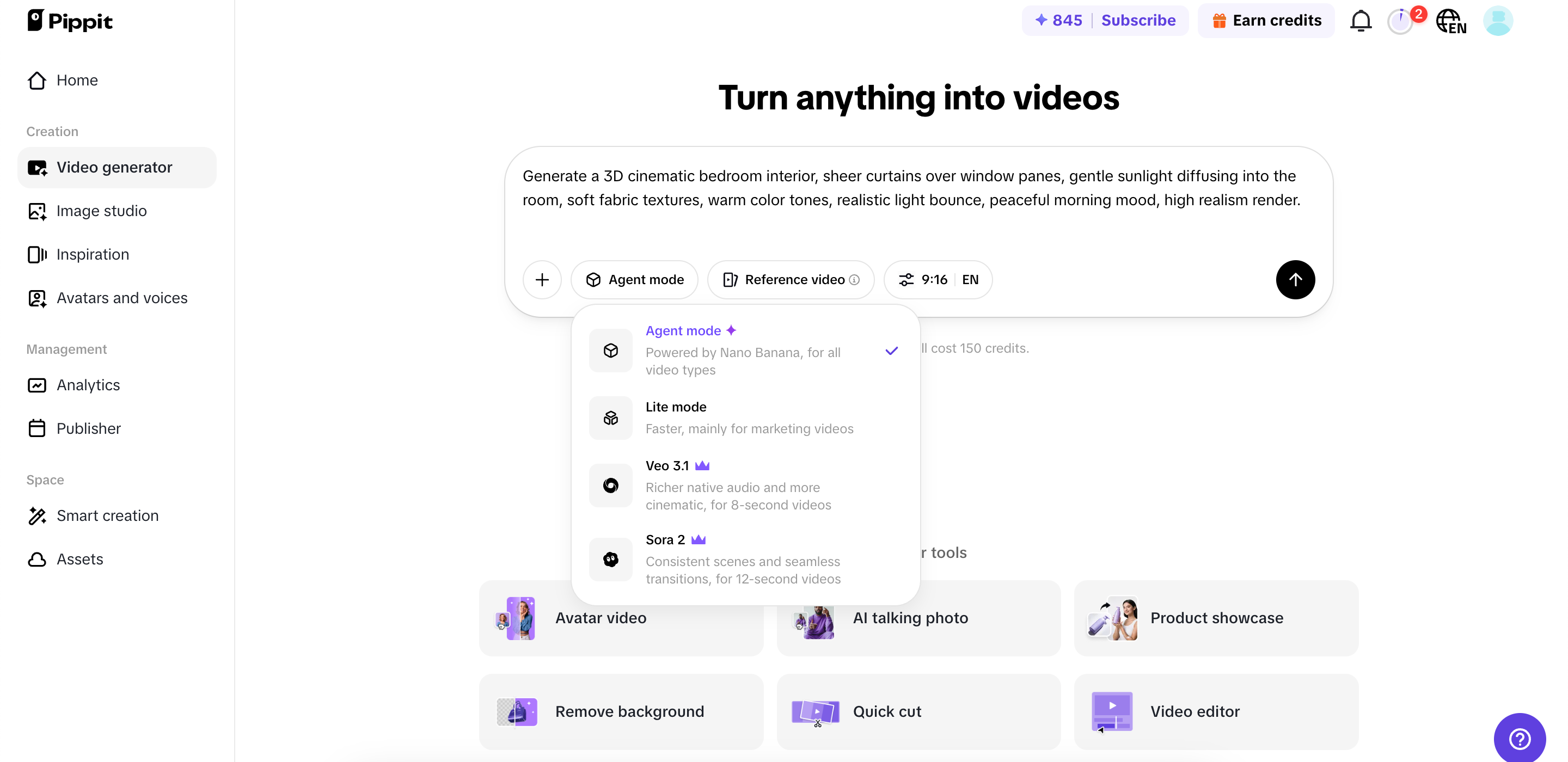Open the purple help question-mark icon
Image resolution: width=1568 pixels, height=762 pixels.
[x=1520, y=738]
